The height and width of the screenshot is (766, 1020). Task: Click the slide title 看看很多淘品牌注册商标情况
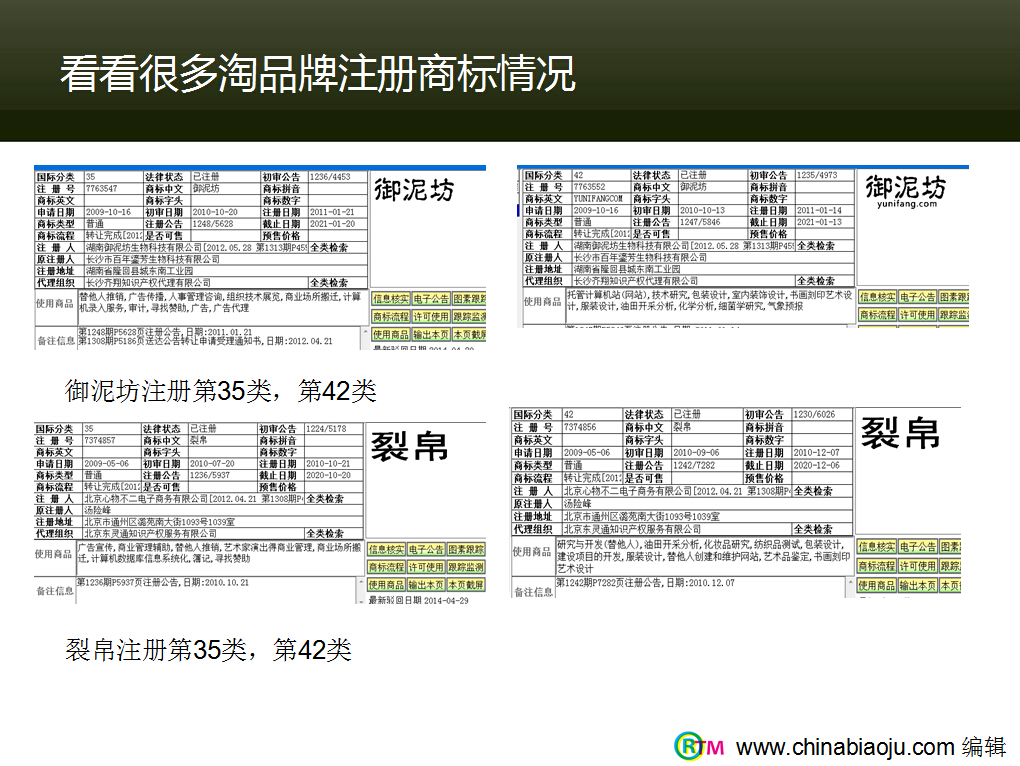[x=318, y=73]
